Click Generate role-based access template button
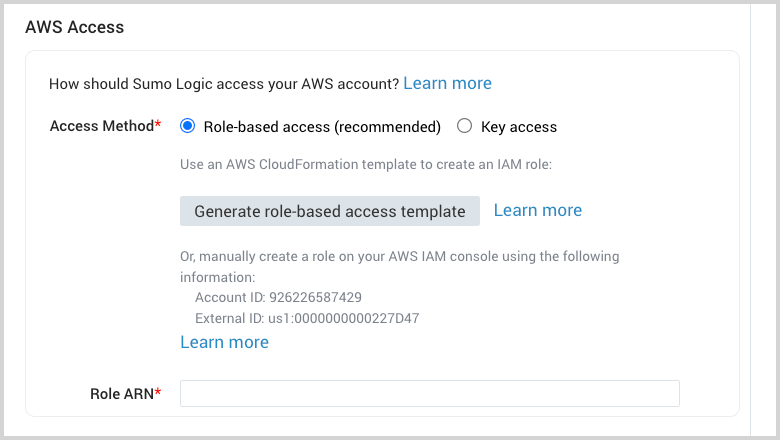 tap(330, 211)
